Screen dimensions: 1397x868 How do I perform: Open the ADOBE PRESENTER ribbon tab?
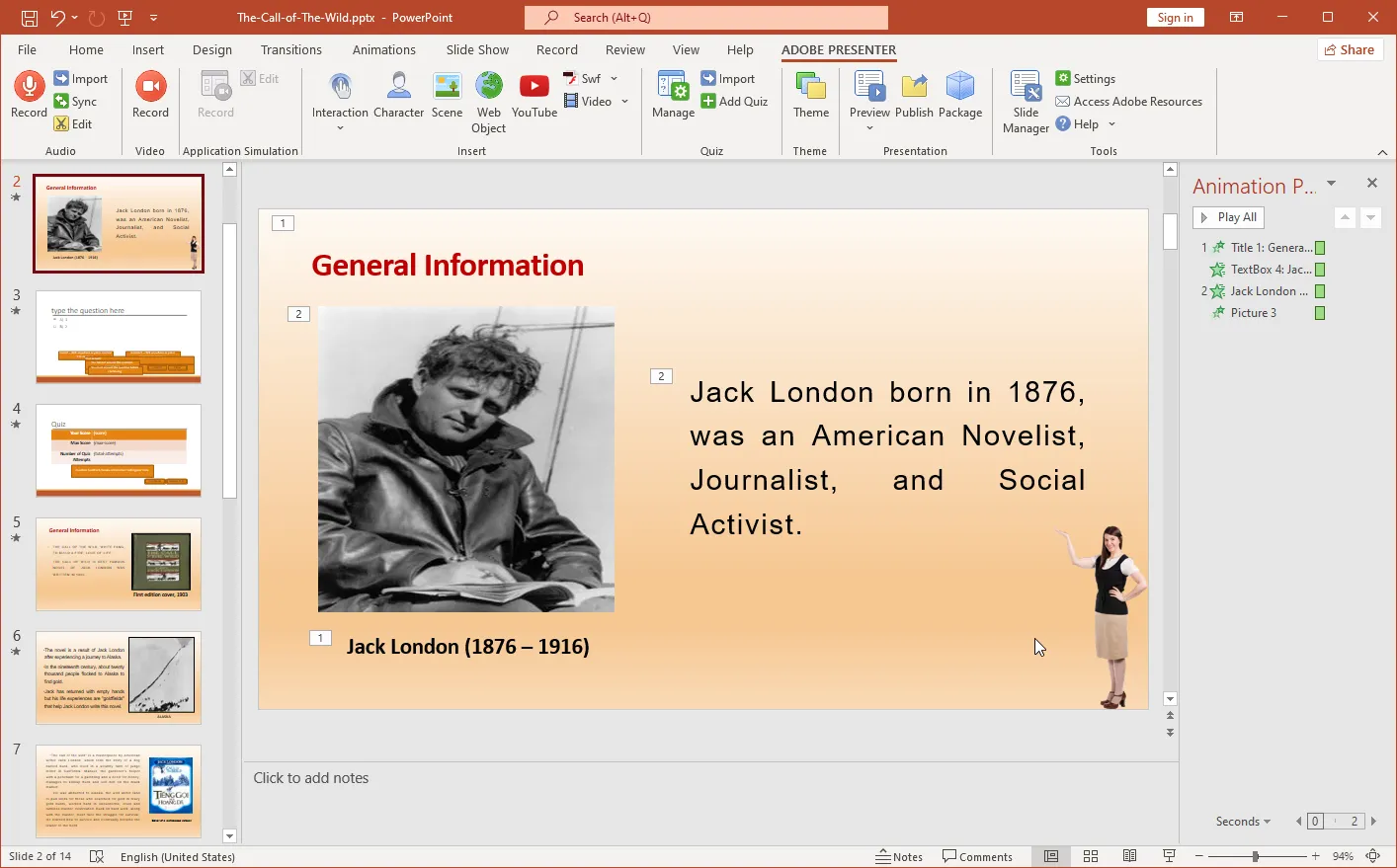click(x=838, y=49)
